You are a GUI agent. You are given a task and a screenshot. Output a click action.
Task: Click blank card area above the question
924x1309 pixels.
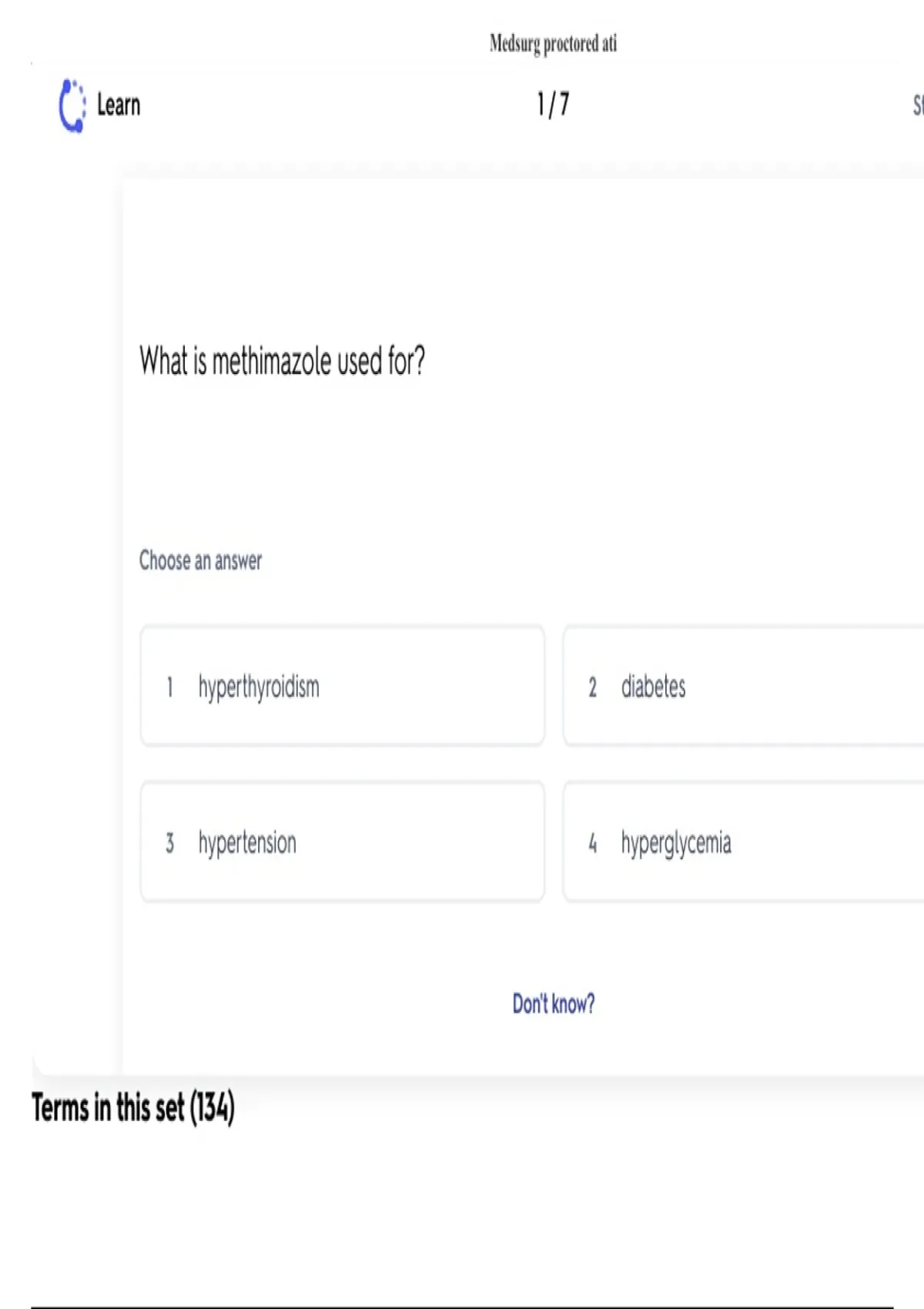click(x=524, y=254)
